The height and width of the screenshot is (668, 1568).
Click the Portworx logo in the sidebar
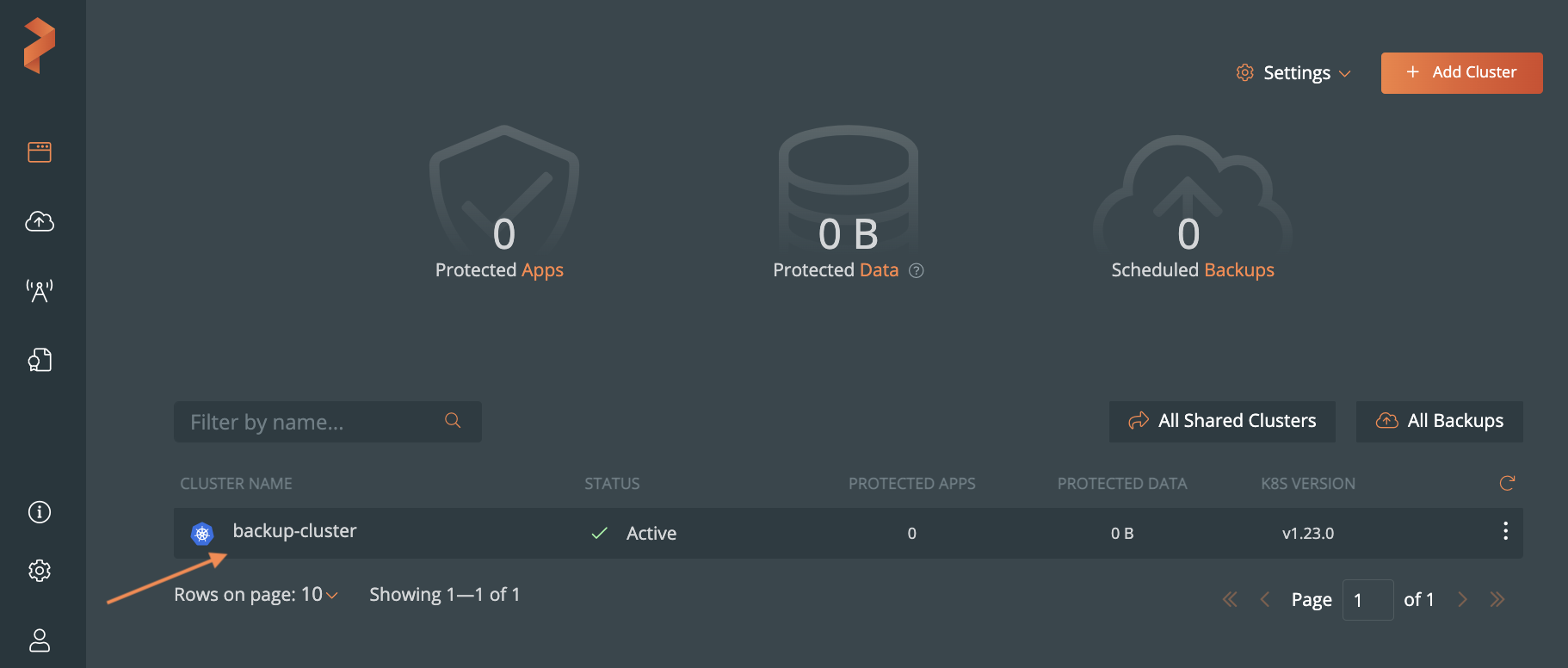tap(40, 46)
